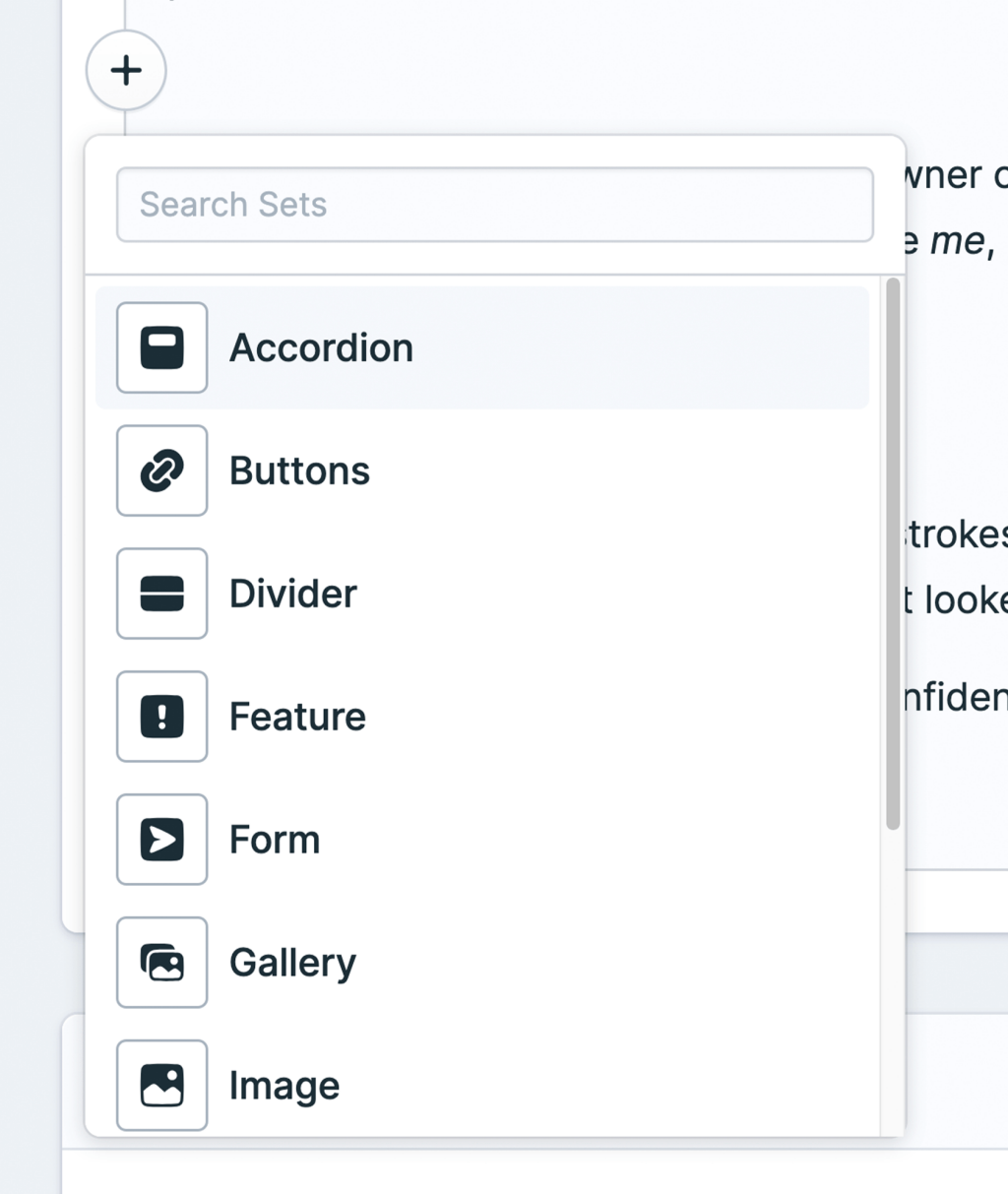Click the Feature exclamation icon
Screen dimensions: 1008x1194
162,717
